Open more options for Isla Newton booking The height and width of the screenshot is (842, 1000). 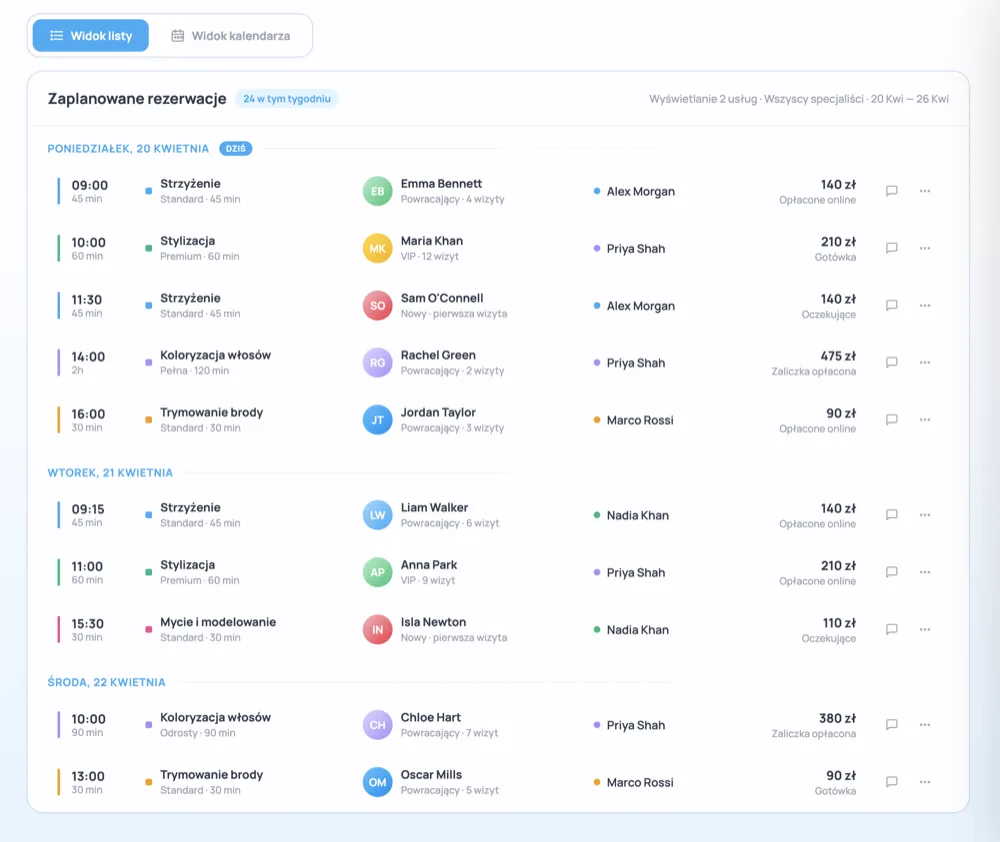tap(925, 630)
